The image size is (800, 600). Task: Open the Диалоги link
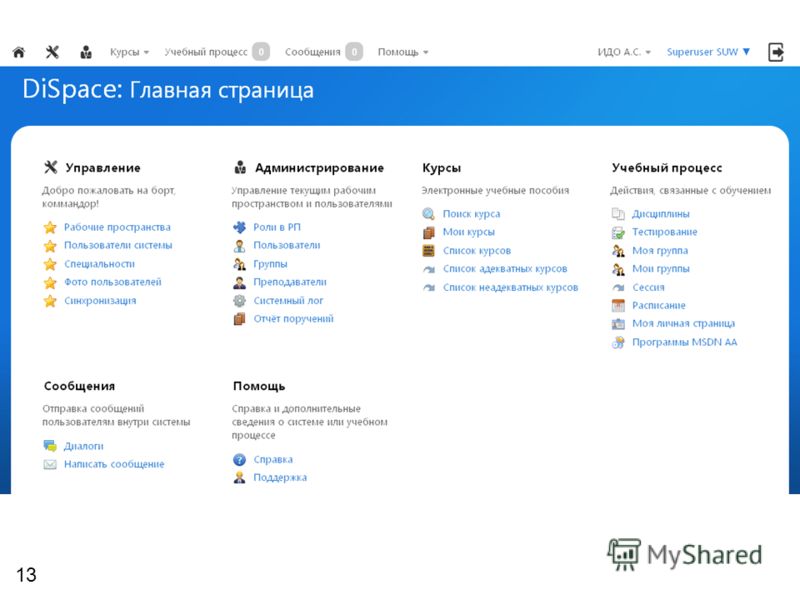pyautogui.click(x=83, y=446)
